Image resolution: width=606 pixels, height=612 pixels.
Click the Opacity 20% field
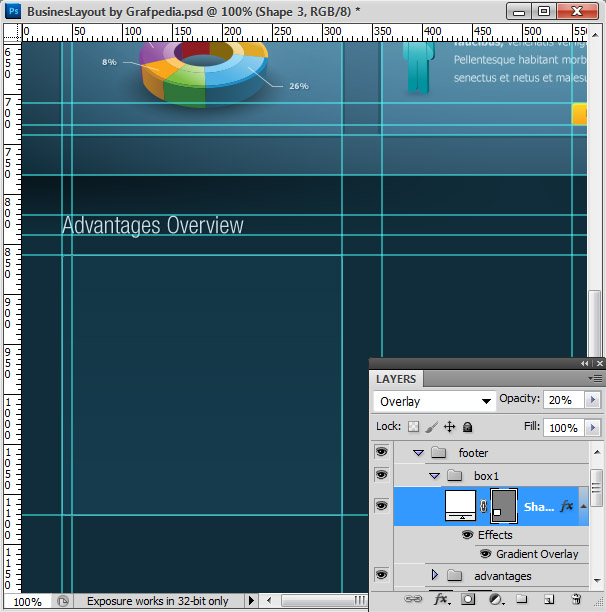[x=564, y=400]
